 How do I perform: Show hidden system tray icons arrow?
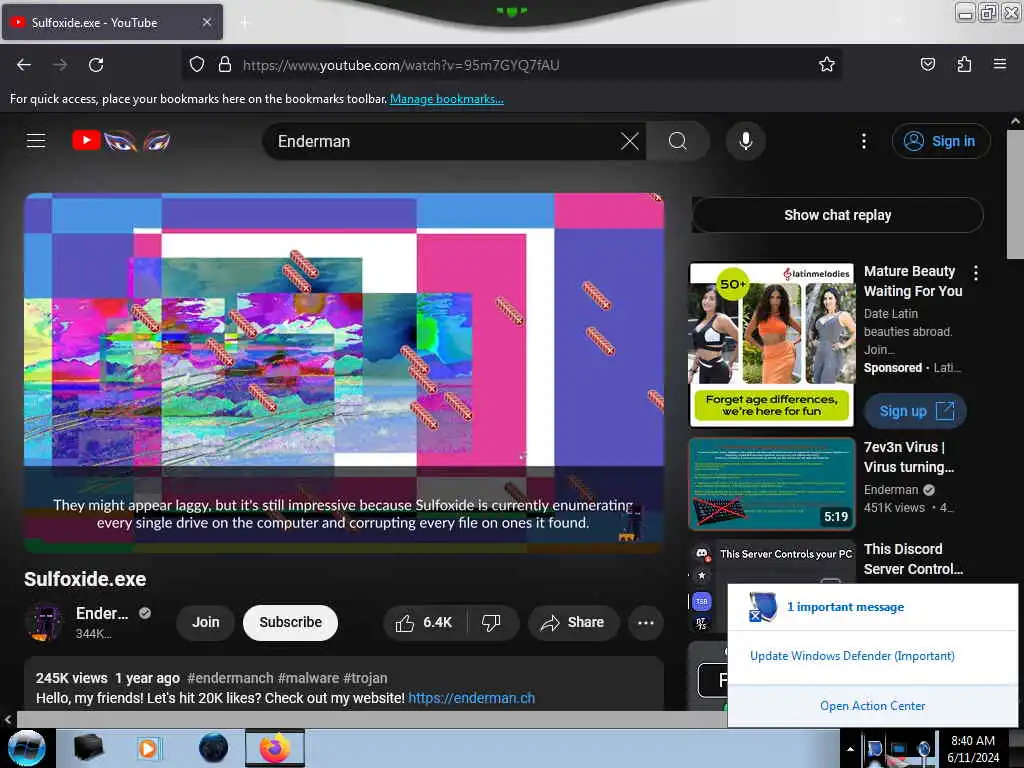(850, 749)
